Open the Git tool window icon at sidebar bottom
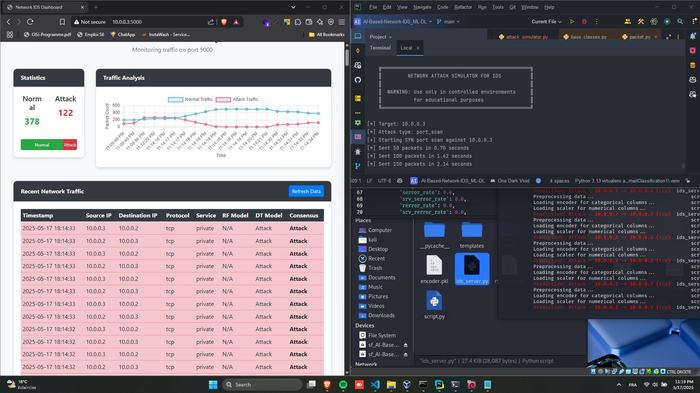This screenshot has height=393, width=700. pyautogui.click(x=358, y=166)
